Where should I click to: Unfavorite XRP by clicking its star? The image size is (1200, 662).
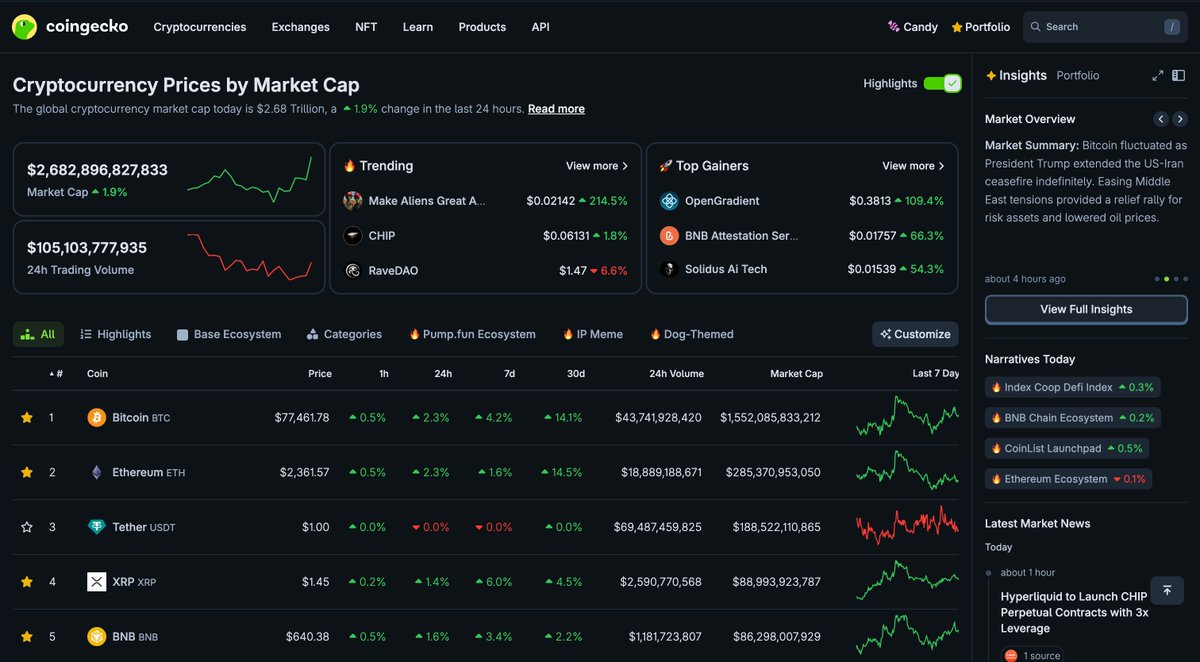tap(27, 581)
